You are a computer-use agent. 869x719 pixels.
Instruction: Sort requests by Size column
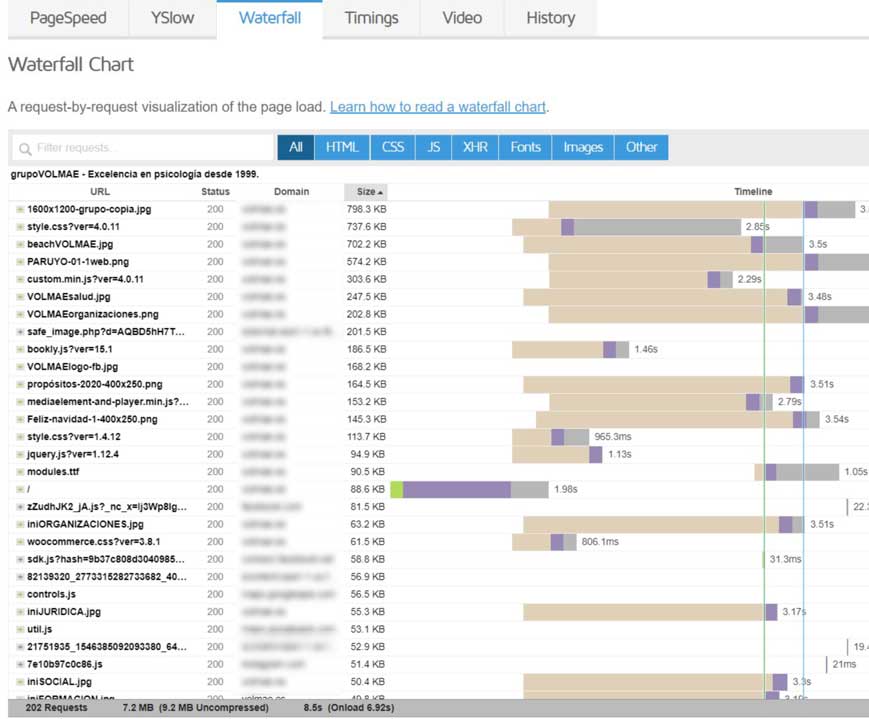pyautogui.click(x=367, y=191)
